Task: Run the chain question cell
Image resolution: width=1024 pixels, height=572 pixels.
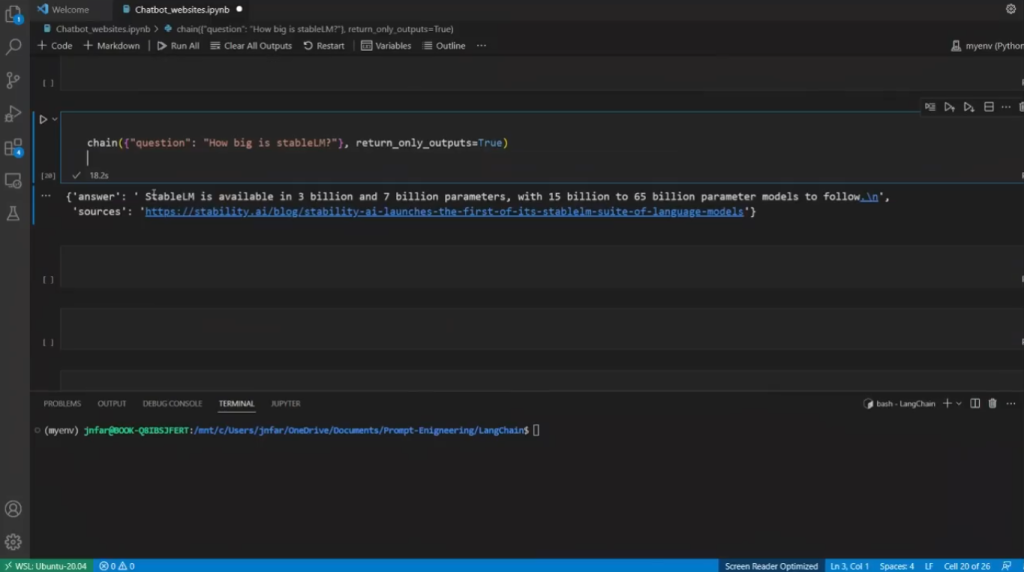Action: coord(43,119)
